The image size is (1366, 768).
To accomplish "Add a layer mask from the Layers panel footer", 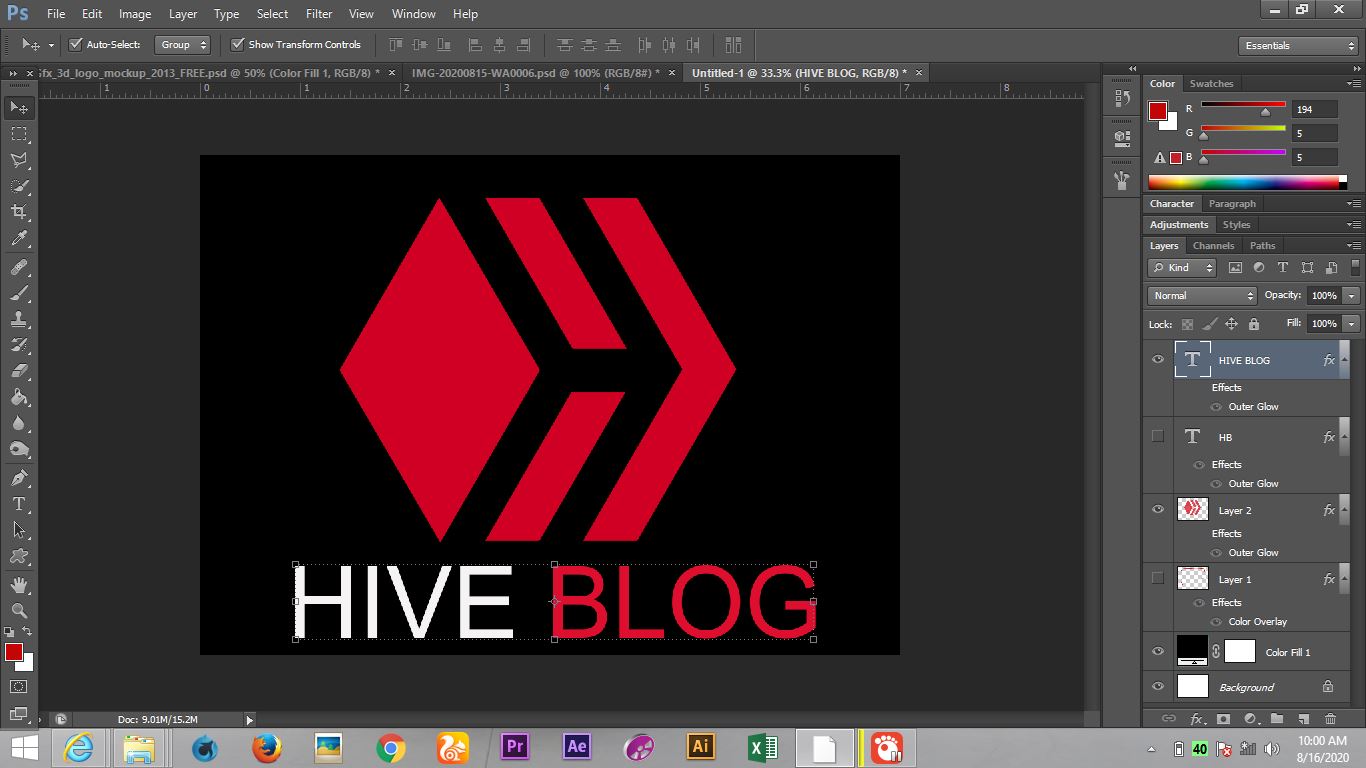I will [1223, 718].
